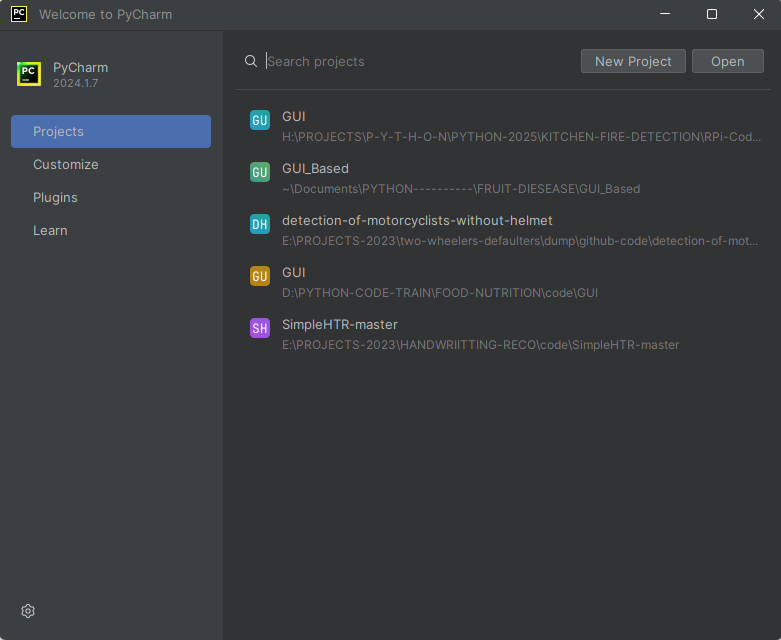The width and height of the screenshot is (781, 640).
Task: Click the Open button
Action: [x=728, y=61]
